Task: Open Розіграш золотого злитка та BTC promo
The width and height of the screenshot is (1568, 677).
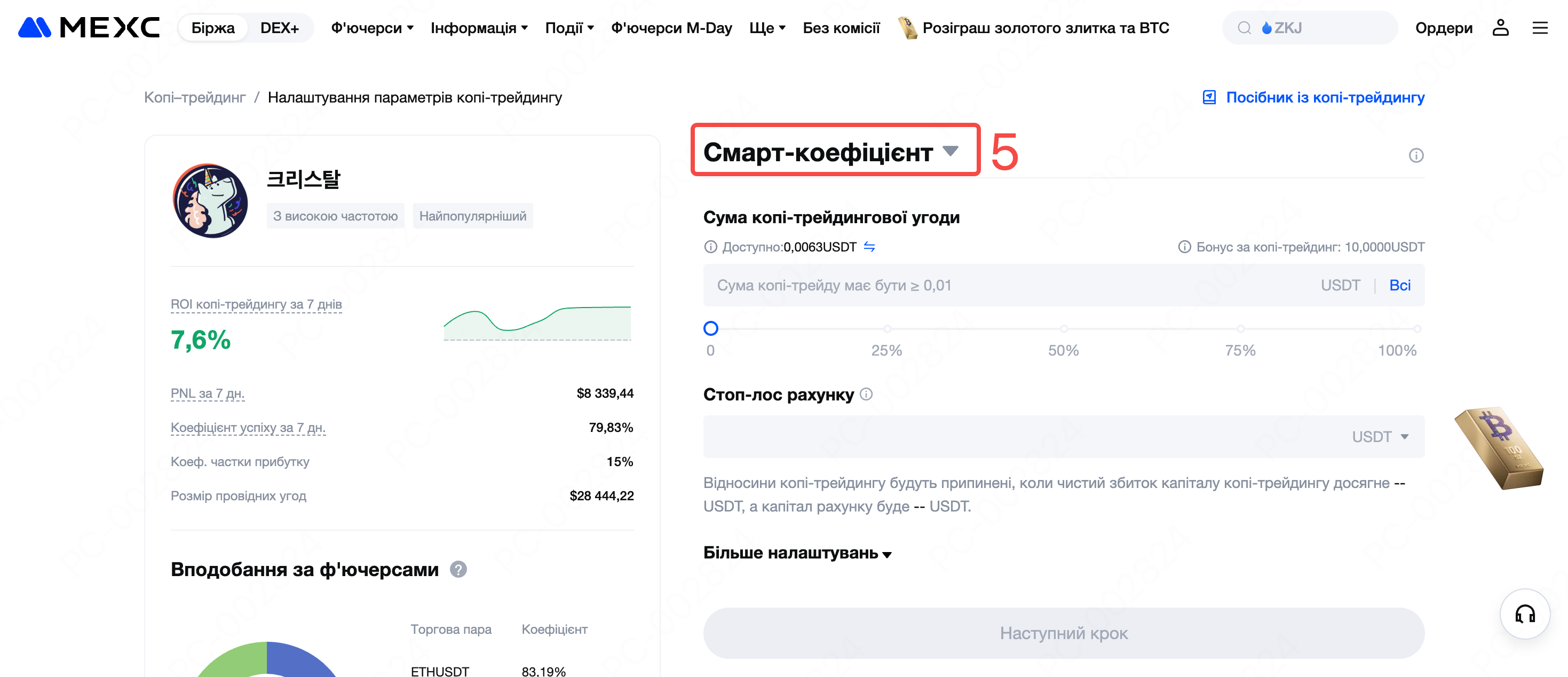Action: point(1045,27)
